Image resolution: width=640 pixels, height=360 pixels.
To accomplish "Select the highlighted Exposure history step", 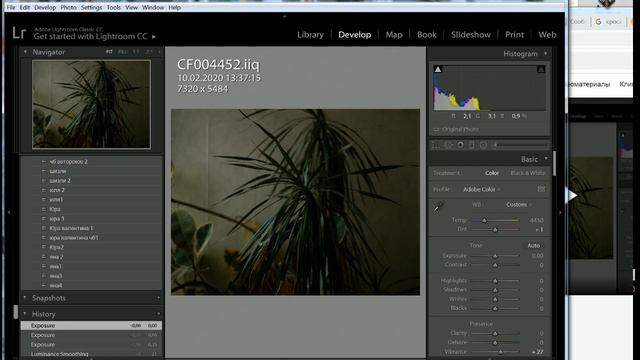I will (x=91, y=325).
